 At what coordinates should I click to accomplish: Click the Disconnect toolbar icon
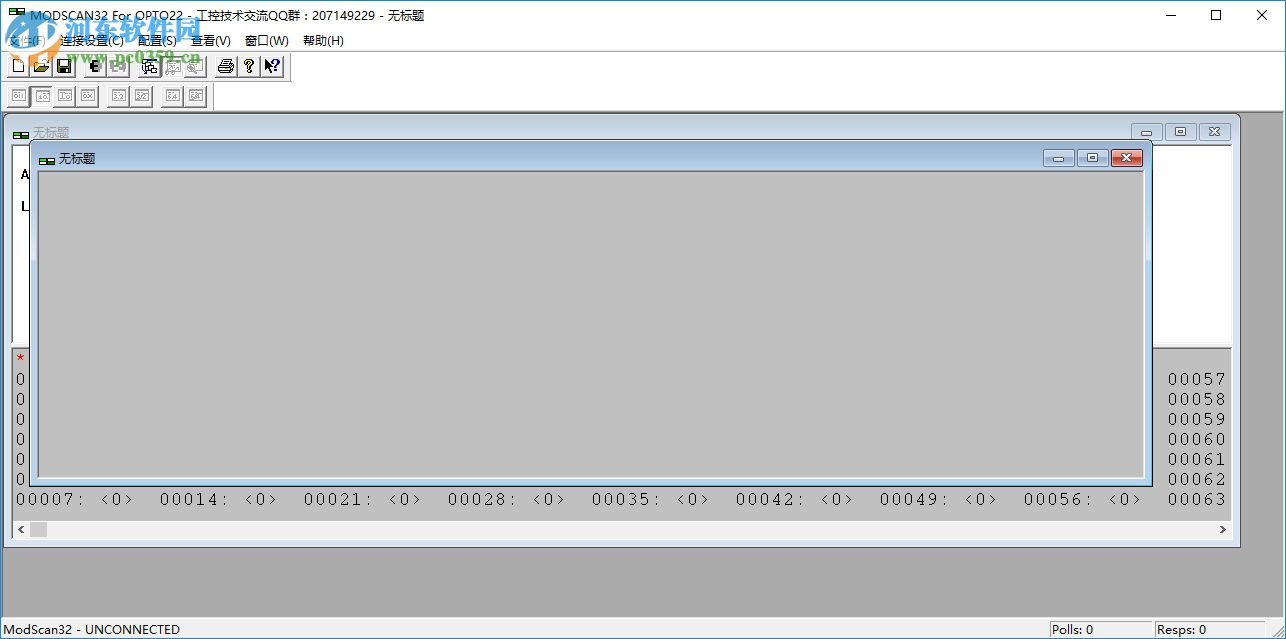118,66
